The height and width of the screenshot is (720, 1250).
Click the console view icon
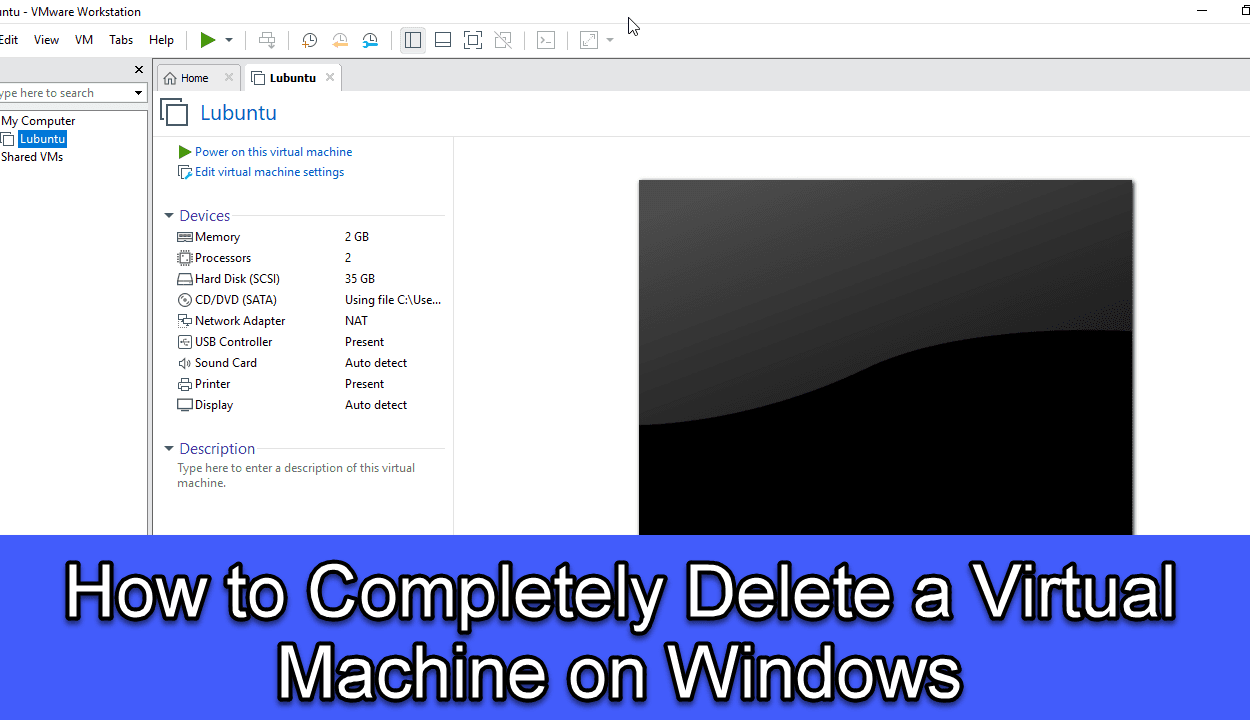tap(546, 40)
